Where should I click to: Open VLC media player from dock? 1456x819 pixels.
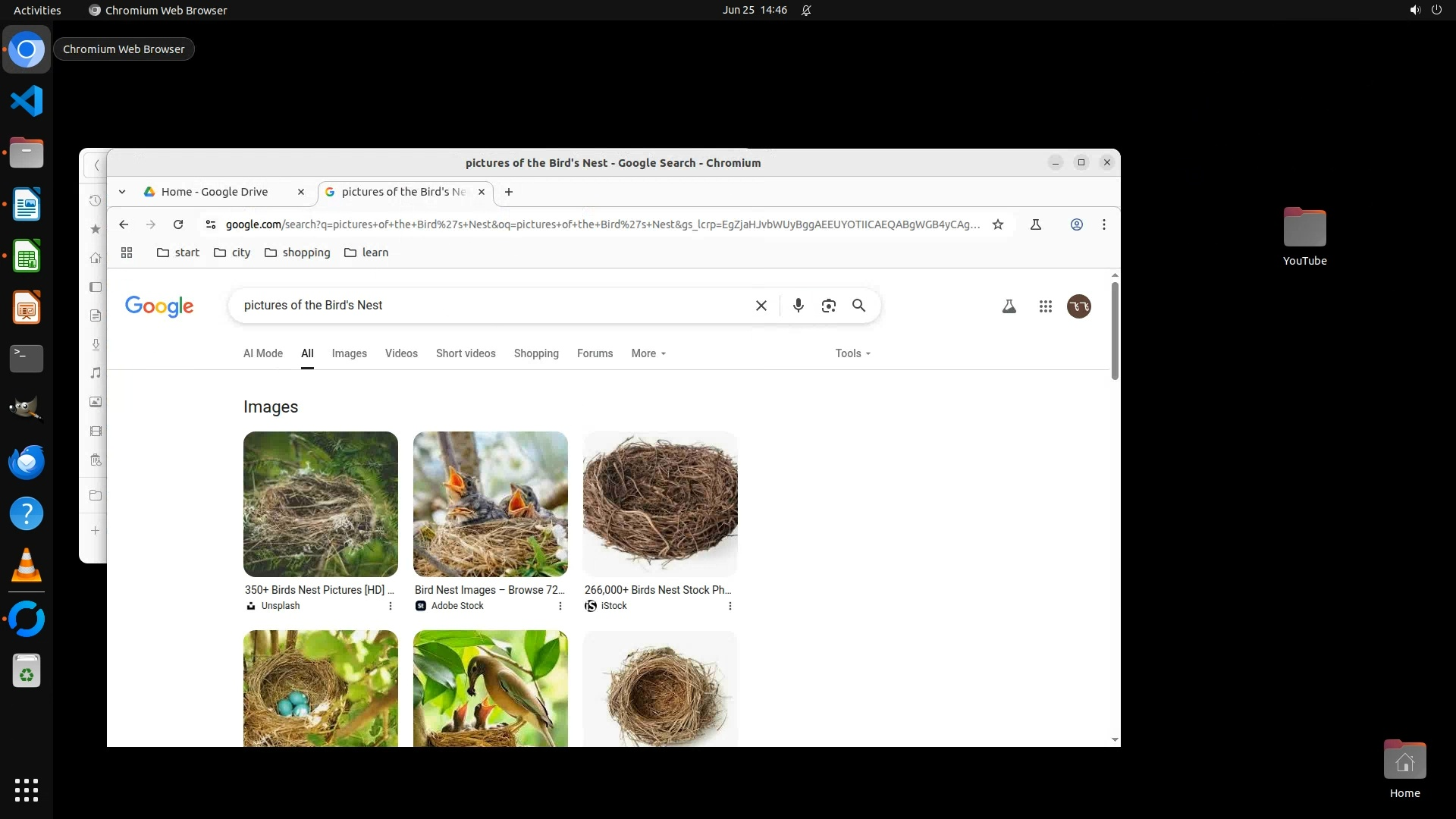pyautogui.click(x=27, y=566)
